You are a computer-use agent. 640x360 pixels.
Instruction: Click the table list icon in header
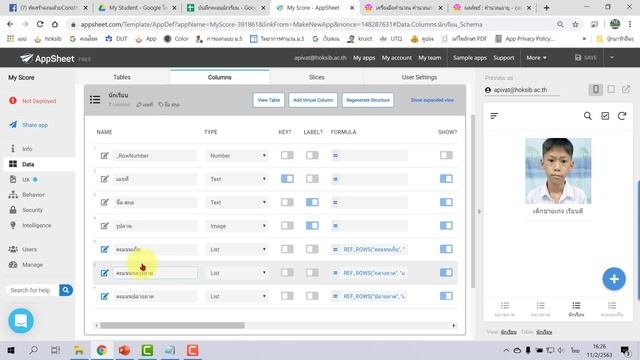pos(95,100)
